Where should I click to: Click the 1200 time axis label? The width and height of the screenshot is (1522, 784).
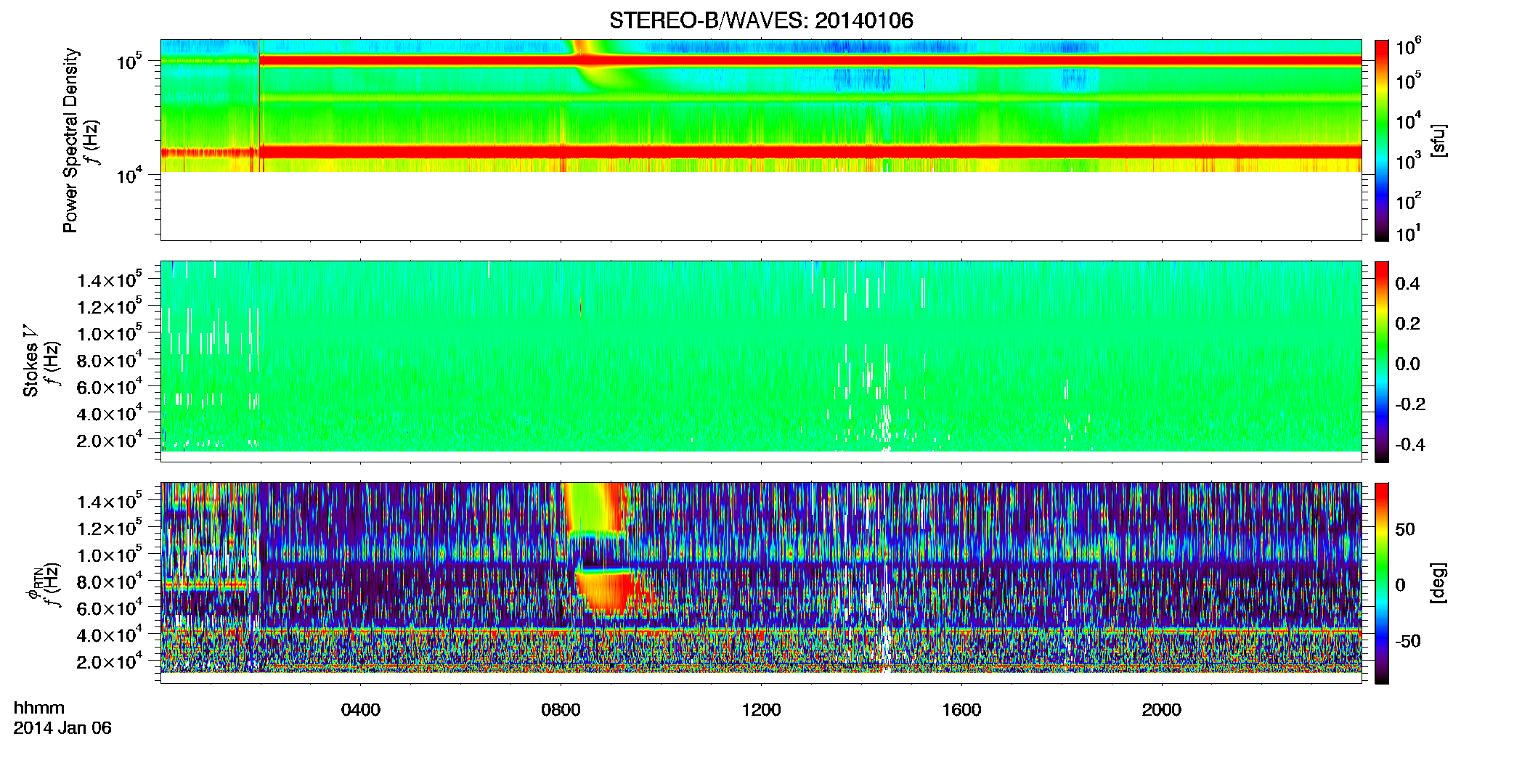pyautogui.click(x=761, y=710)
